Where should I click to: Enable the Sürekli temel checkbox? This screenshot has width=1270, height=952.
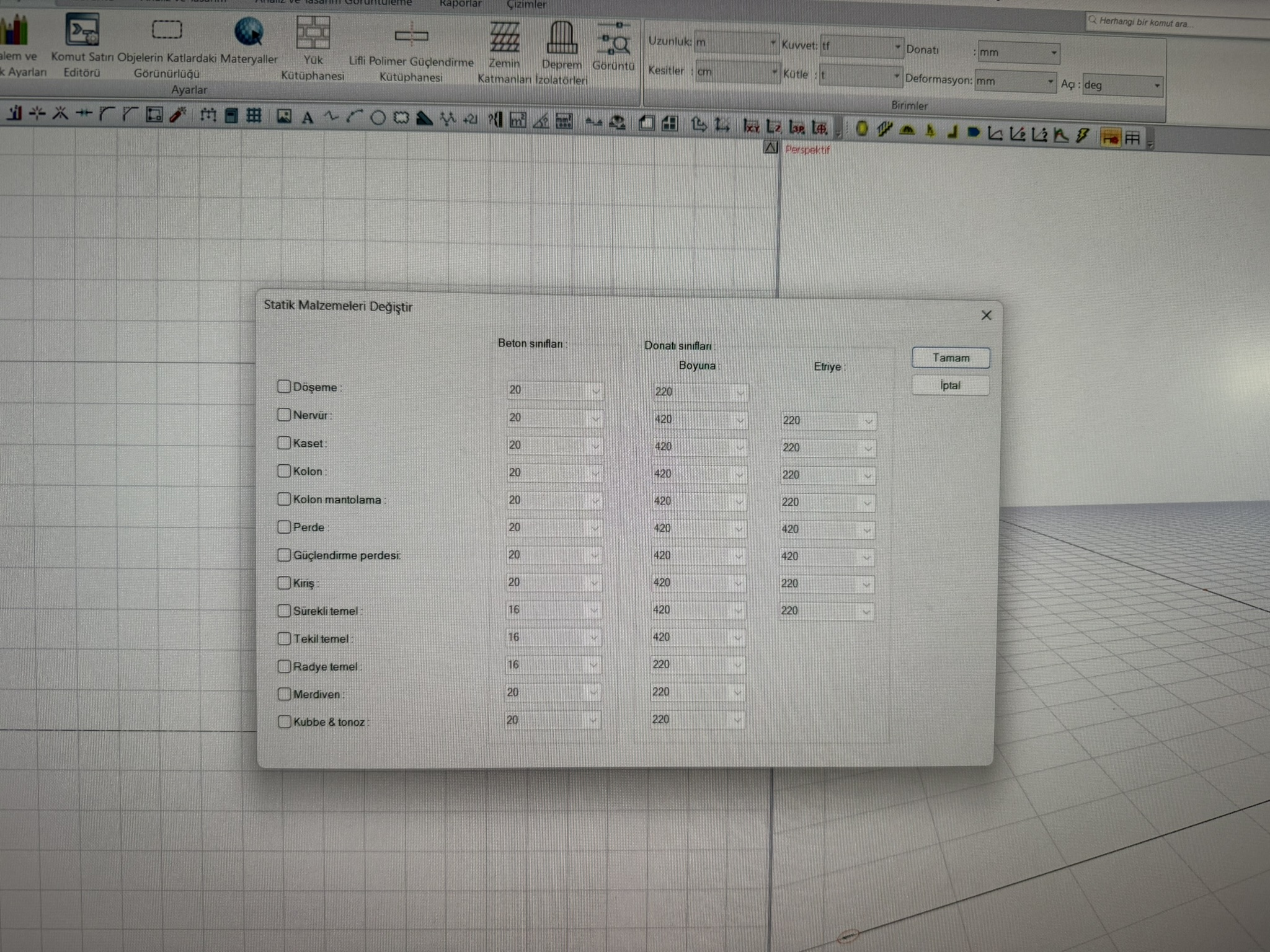(x=284, y=610)
